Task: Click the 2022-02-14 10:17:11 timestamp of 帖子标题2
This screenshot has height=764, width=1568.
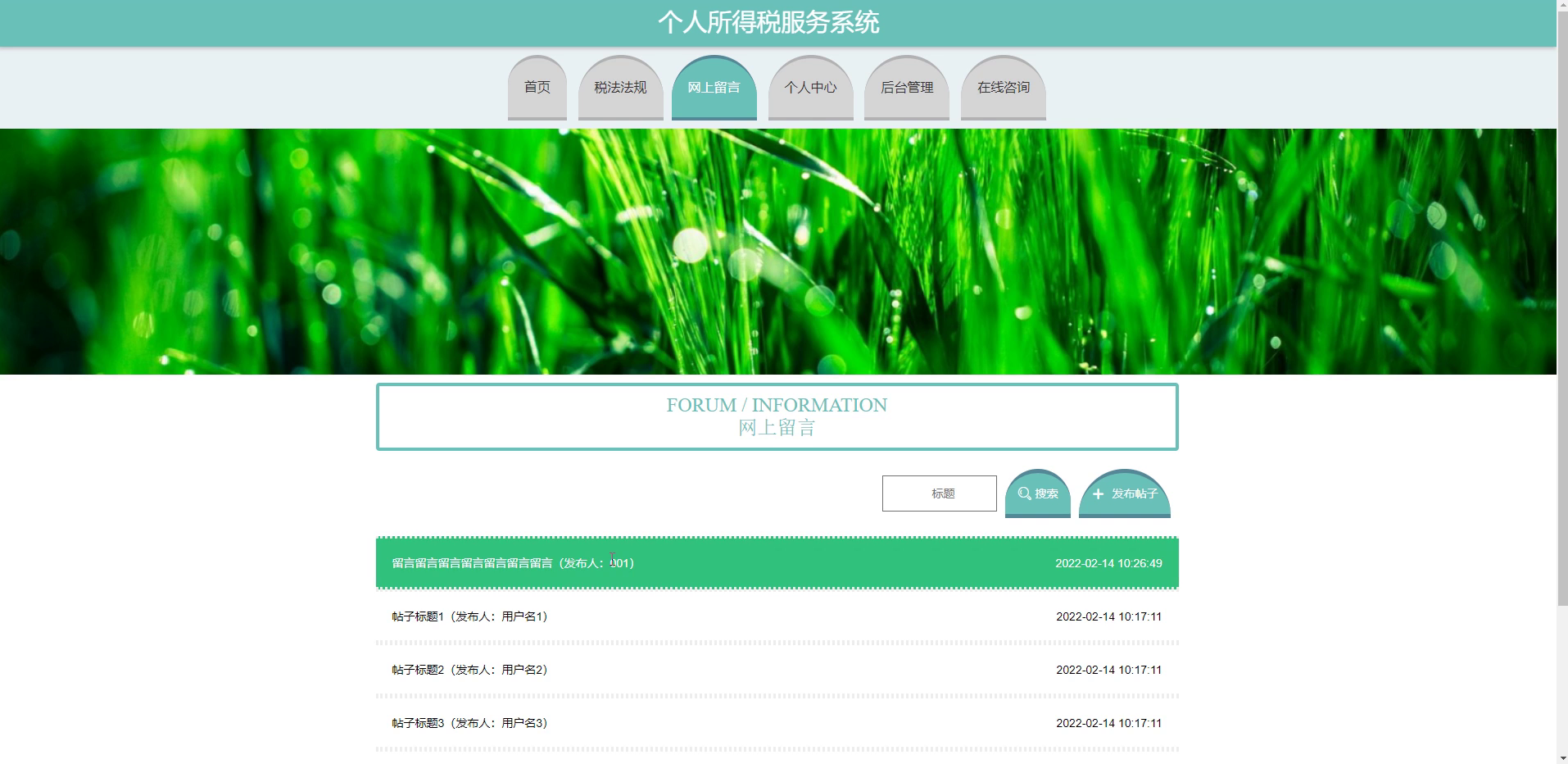Action: 1108,670
